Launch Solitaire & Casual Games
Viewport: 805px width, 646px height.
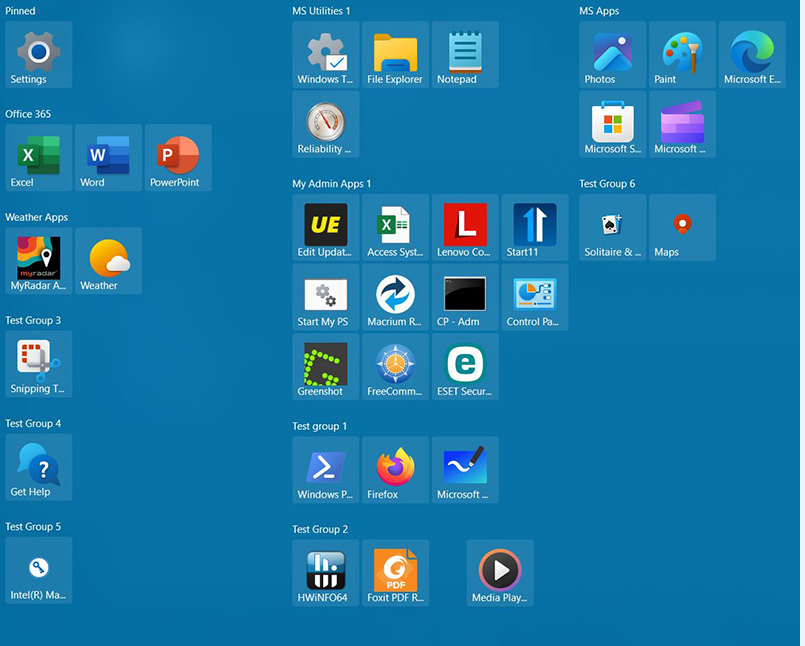point(612,227)
